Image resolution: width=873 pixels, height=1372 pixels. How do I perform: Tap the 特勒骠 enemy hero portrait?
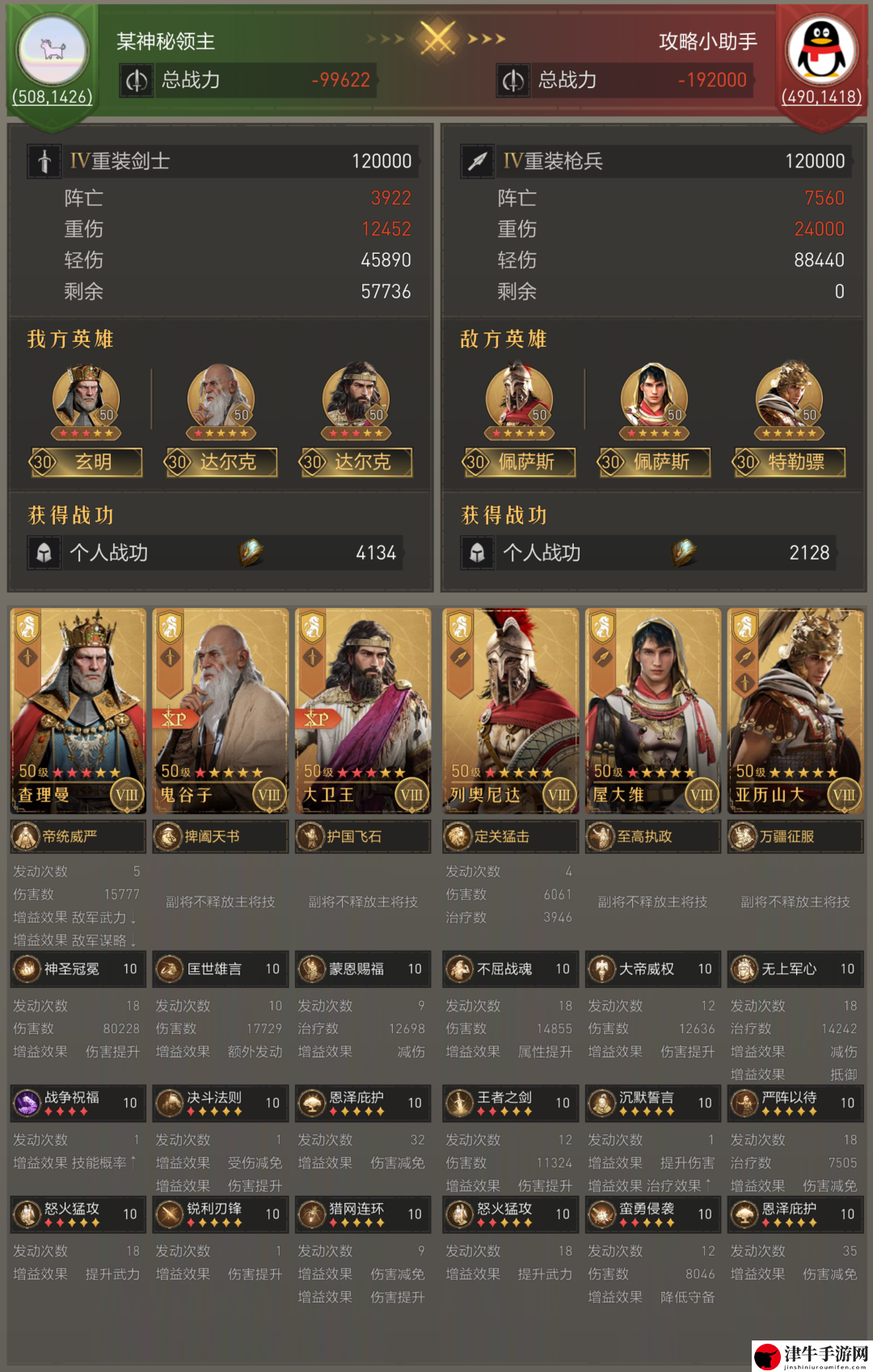789,398
